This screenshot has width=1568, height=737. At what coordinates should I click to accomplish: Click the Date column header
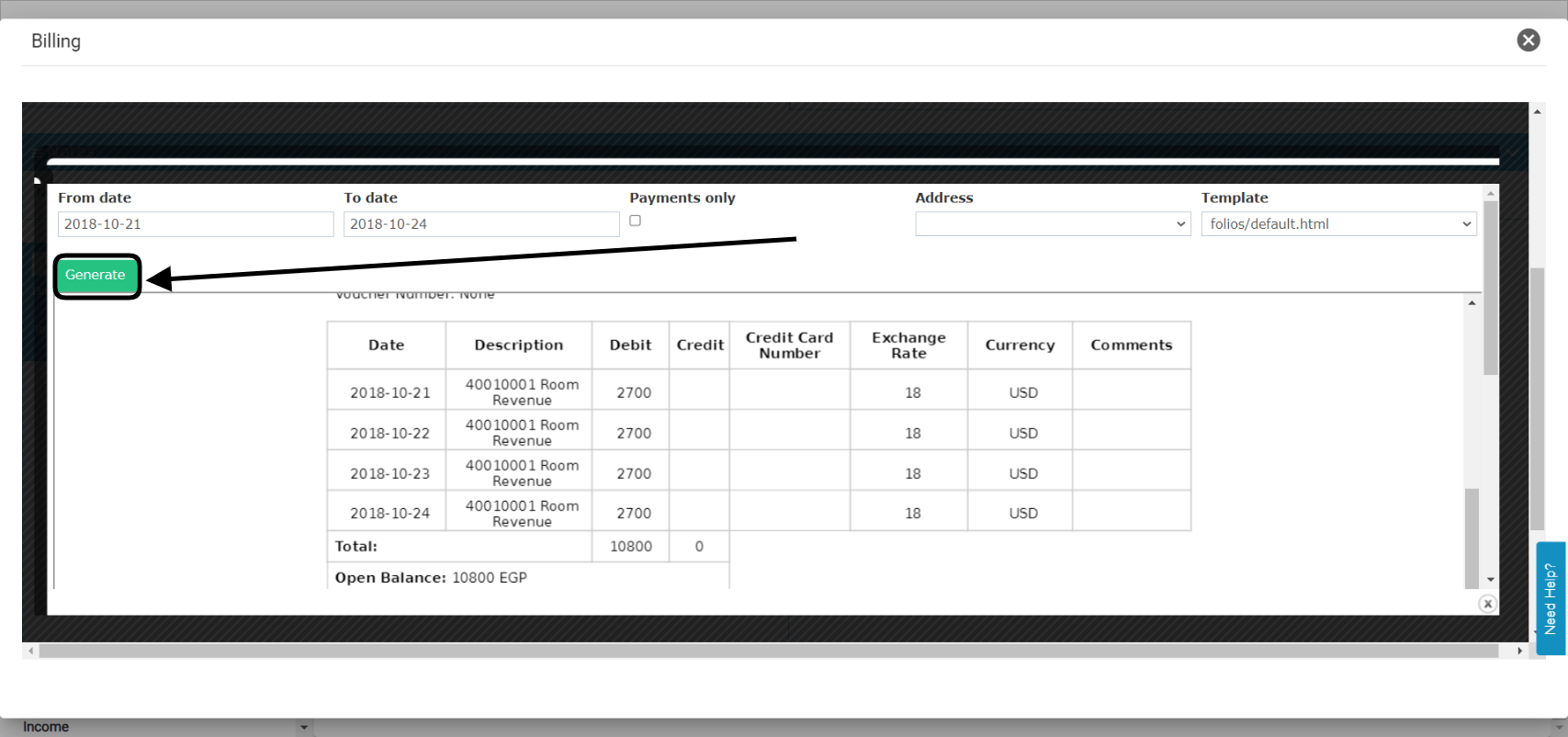coord(387,346)
